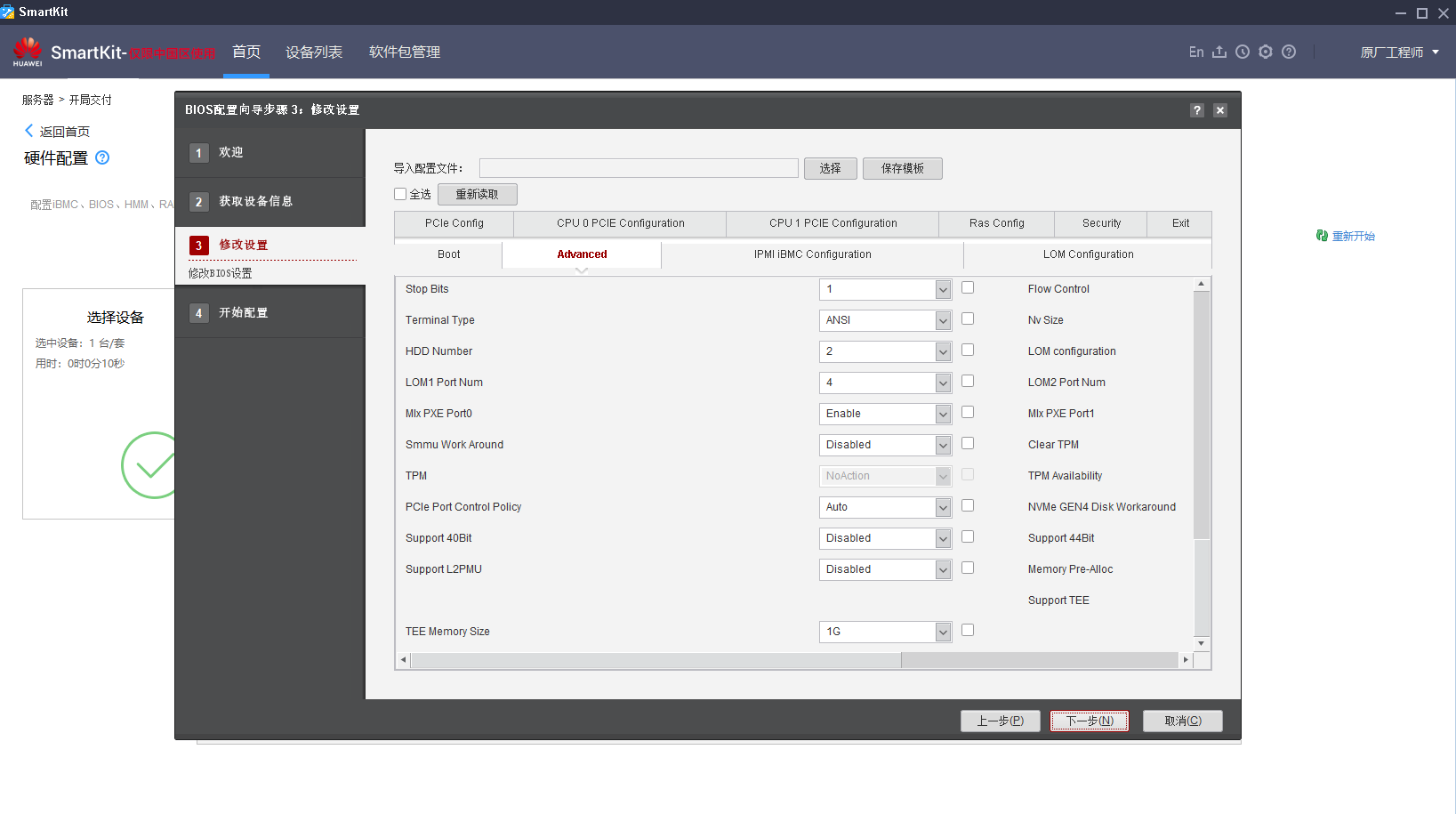Switch to the Boot tab
Viewport: 1456px width, 814px height.
[448, 254]
